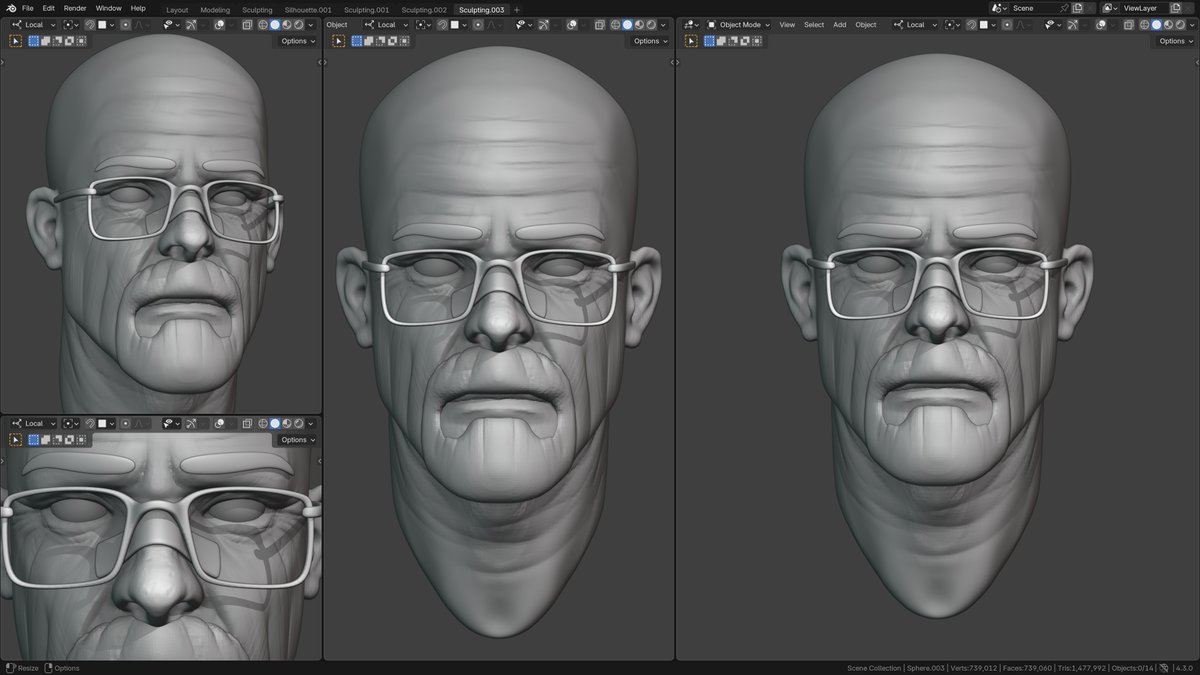Switch to the Modeling workspace tab
This screenshot has width=1200, height=675.
(215, 10)
